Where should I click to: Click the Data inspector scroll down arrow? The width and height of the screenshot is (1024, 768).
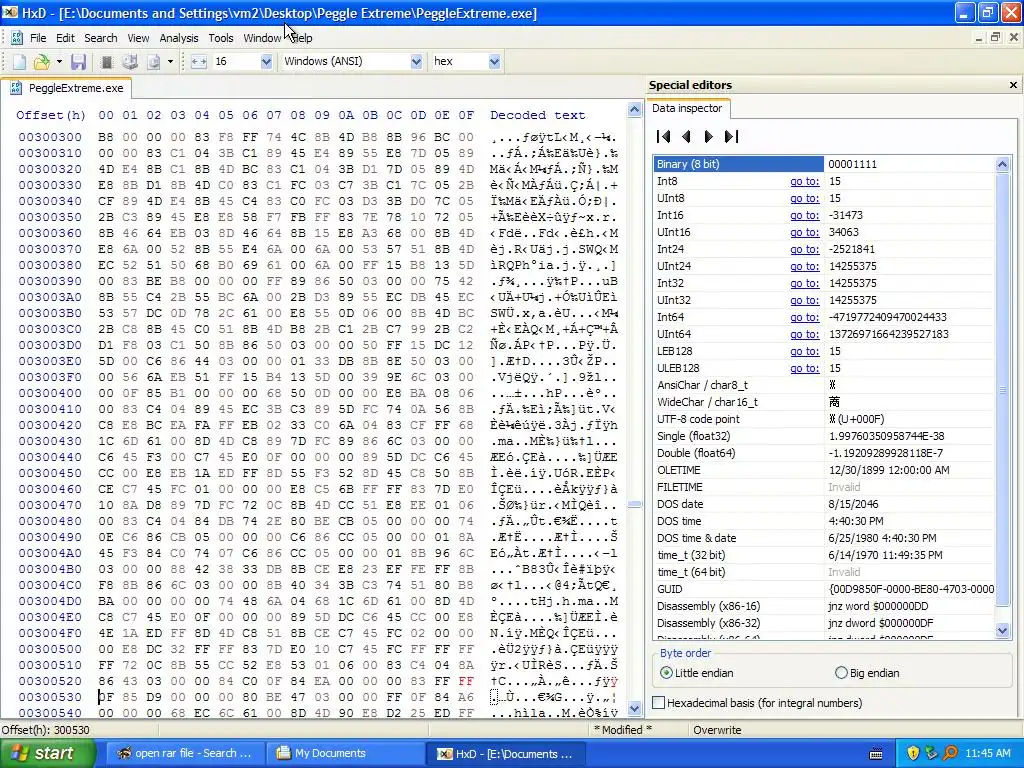[1002, 630]
